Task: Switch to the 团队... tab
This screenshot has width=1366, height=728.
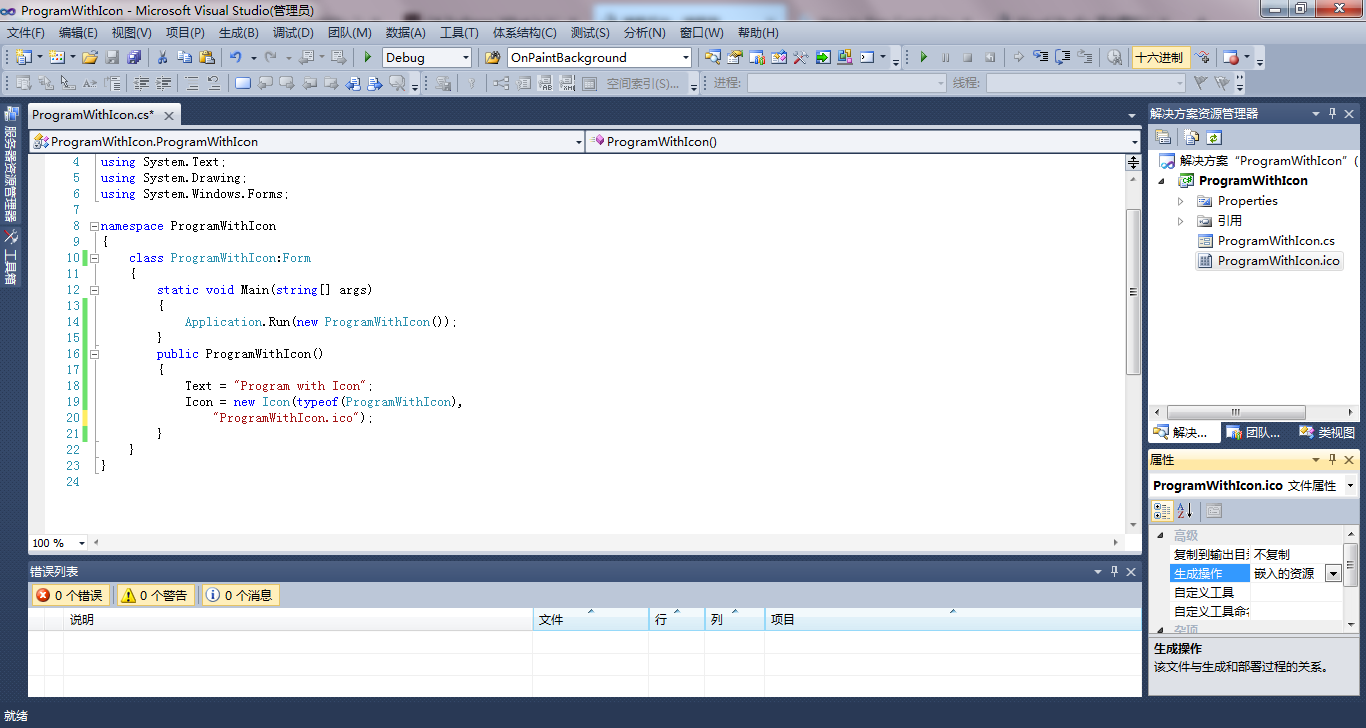Action: [x=1253, y=433]
